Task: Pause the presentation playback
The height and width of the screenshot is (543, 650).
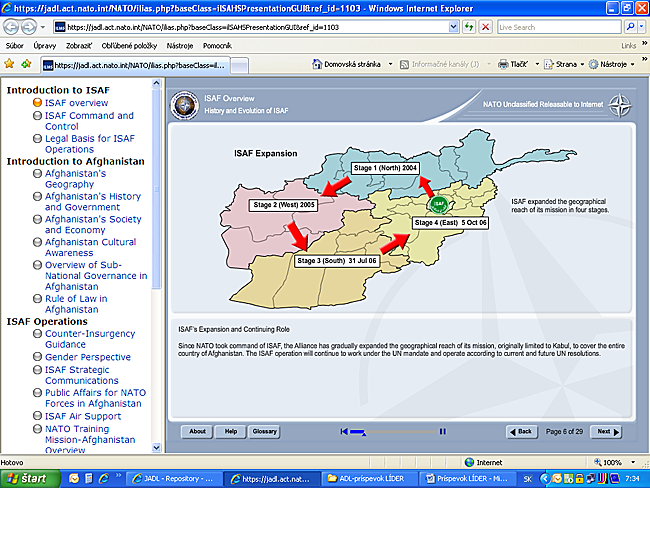Action: tap(442, 432)
